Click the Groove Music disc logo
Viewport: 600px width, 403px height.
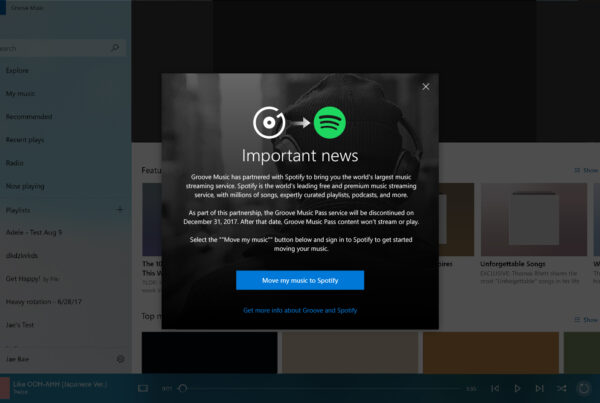pyautogui.click(x=269, y=123)
